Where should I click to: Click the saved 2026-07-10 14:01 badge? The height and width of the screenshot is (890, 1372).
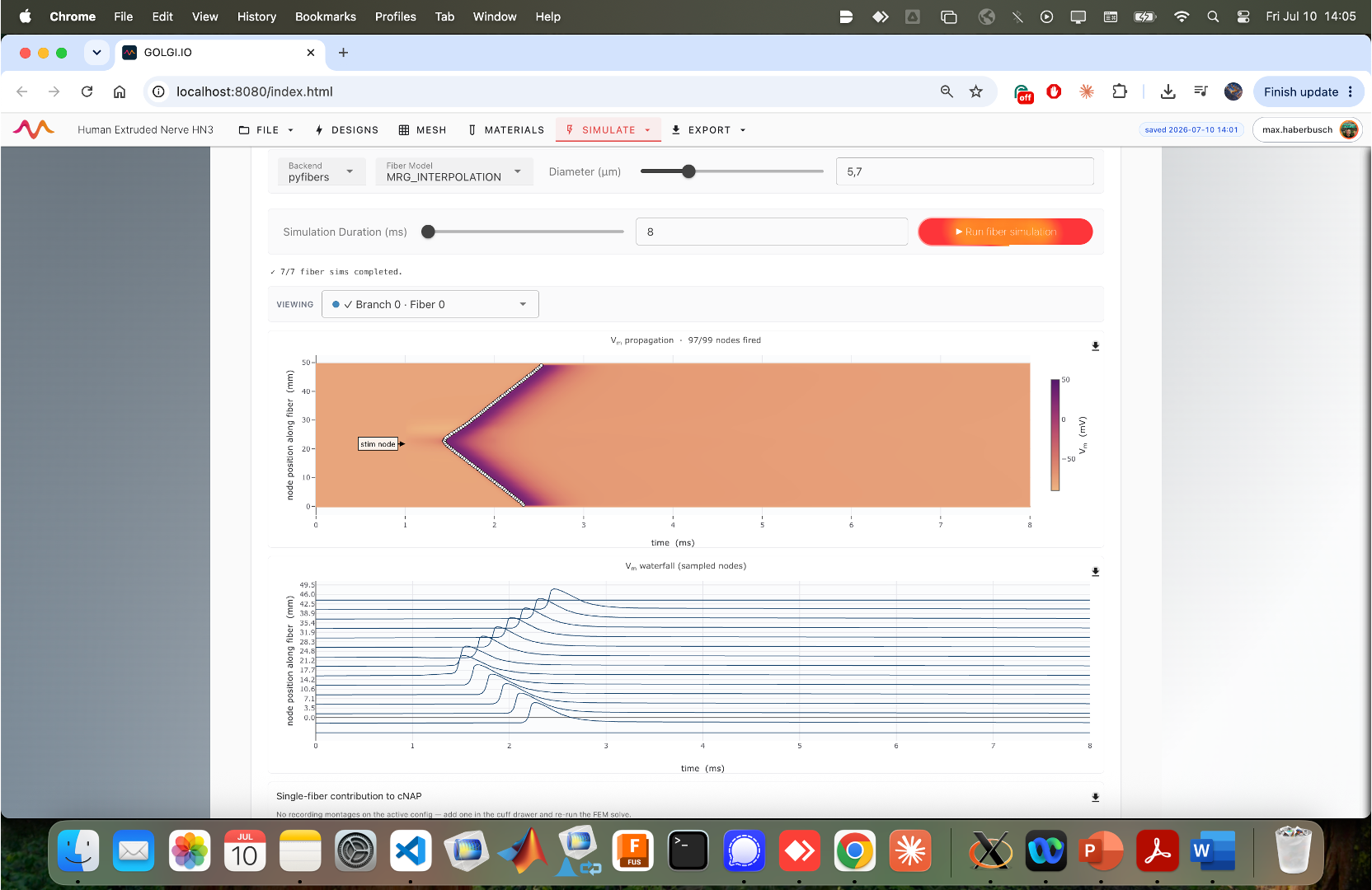[x=1191, y=129]
